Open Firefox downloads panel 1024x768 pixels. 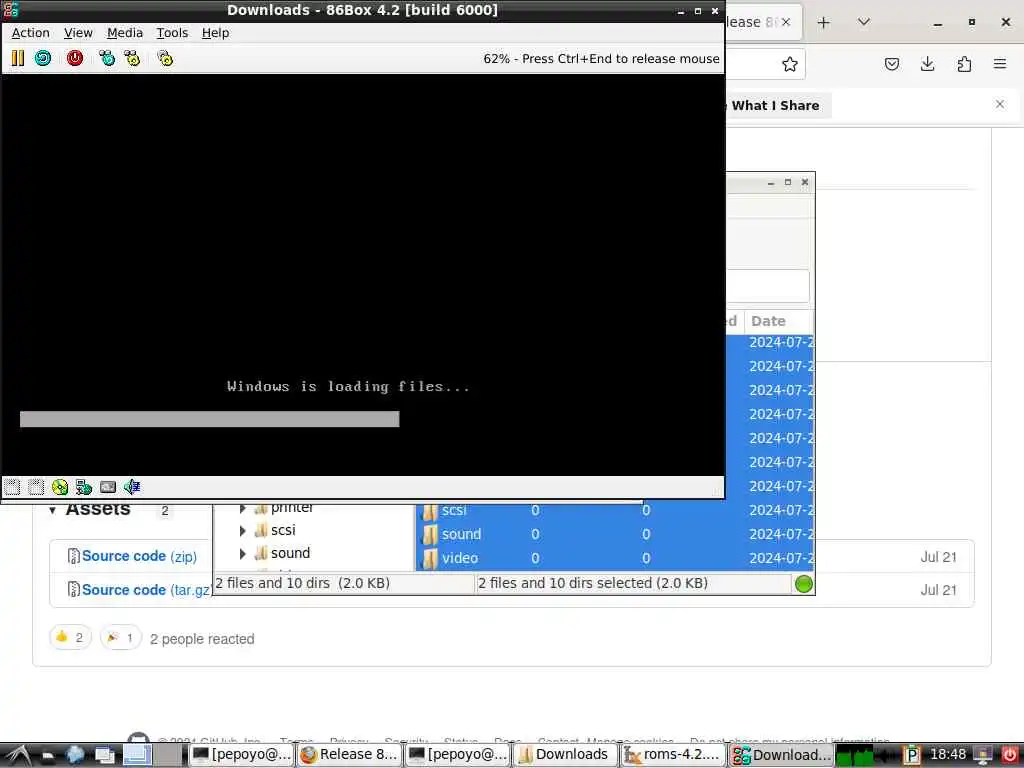[x=927, y=64]
